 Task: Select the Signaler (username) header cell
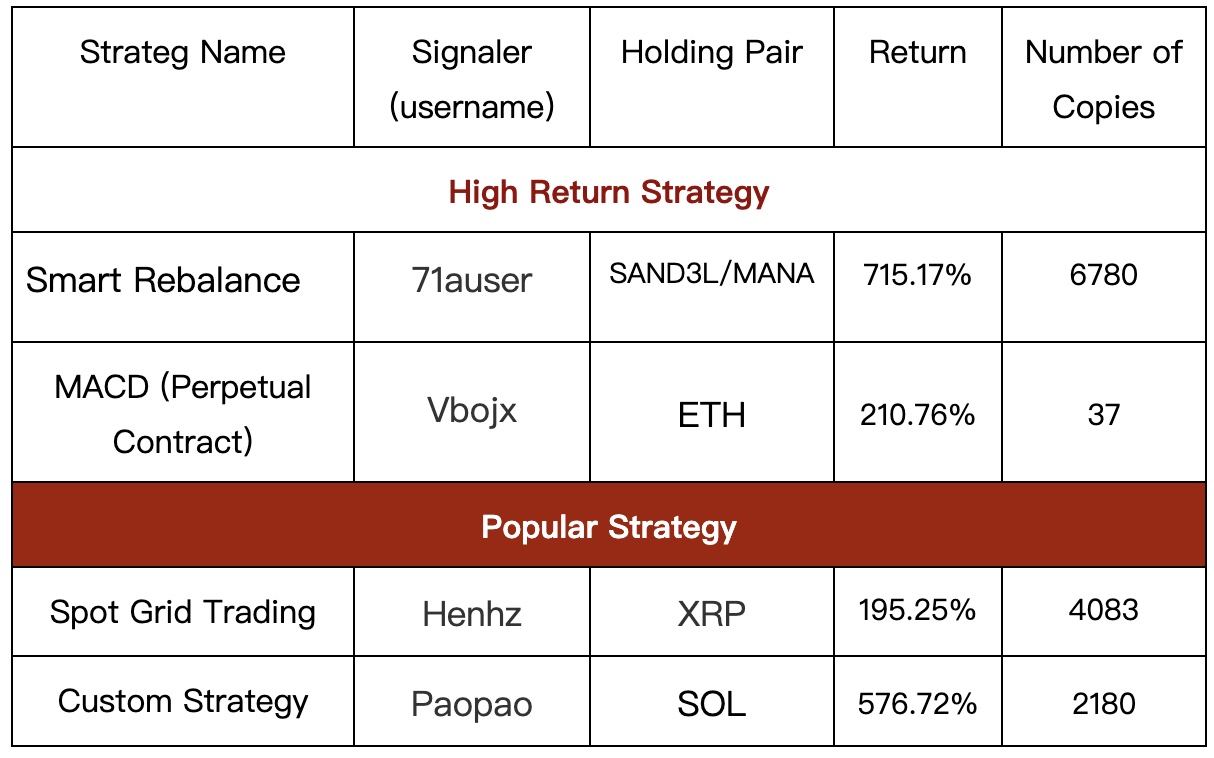pyautogui.click(x=471, y=79)
